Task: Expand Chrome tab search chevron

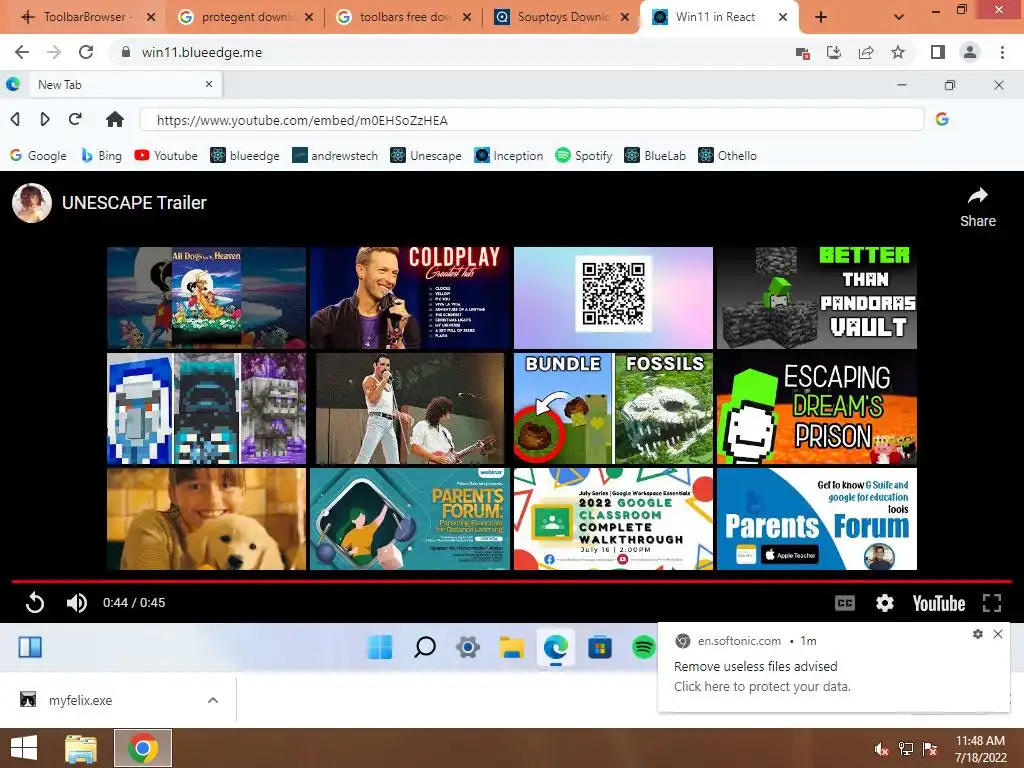Action: point(899,18)
